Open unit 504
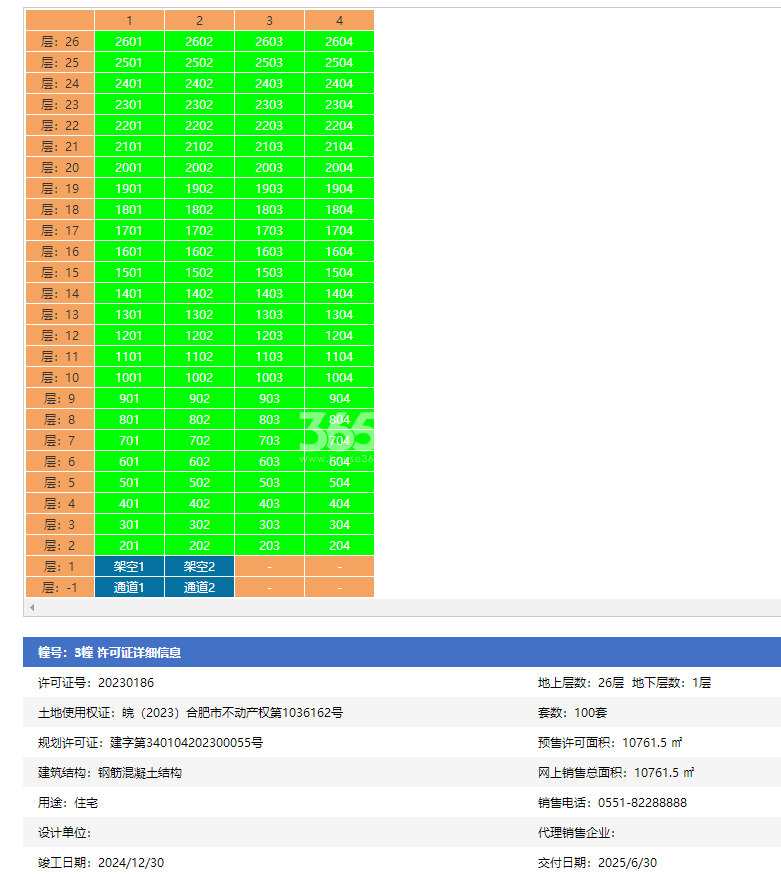781x874 pixels. point(339,483)
